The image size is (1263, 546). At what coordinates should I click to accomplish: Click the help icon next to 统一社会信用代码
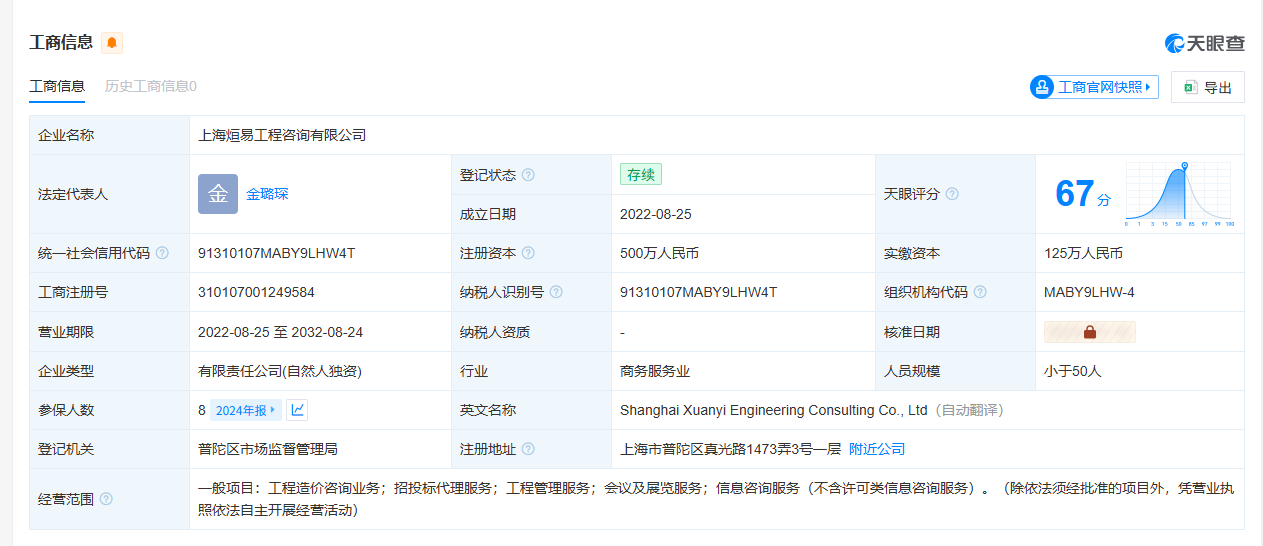pos(162,253)
